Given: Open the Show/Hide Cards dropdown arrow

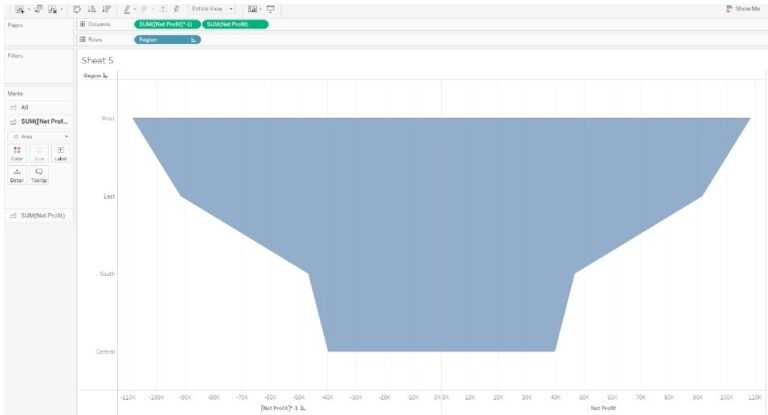Looking at the screenshot, I should [x=261, y=9].
